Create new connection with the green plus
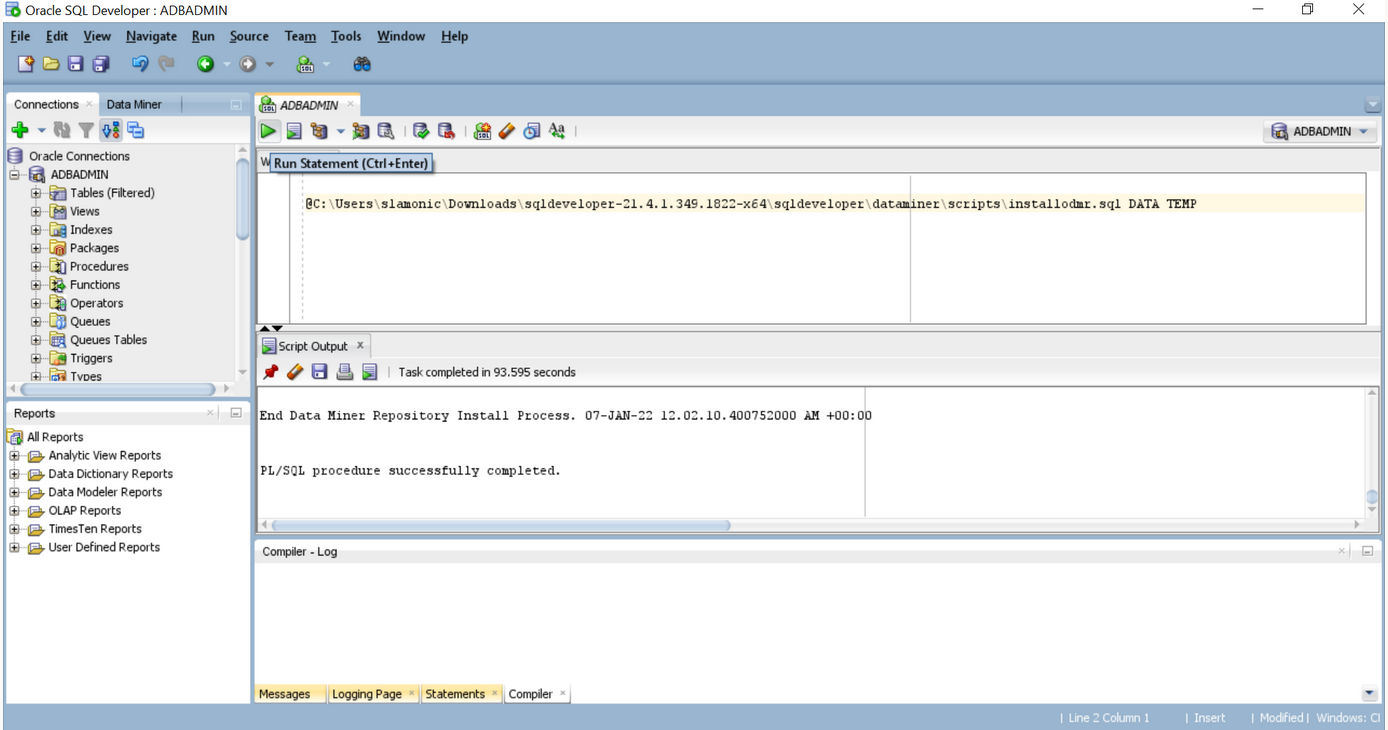The image size is (1388, 730). (21, 129)
